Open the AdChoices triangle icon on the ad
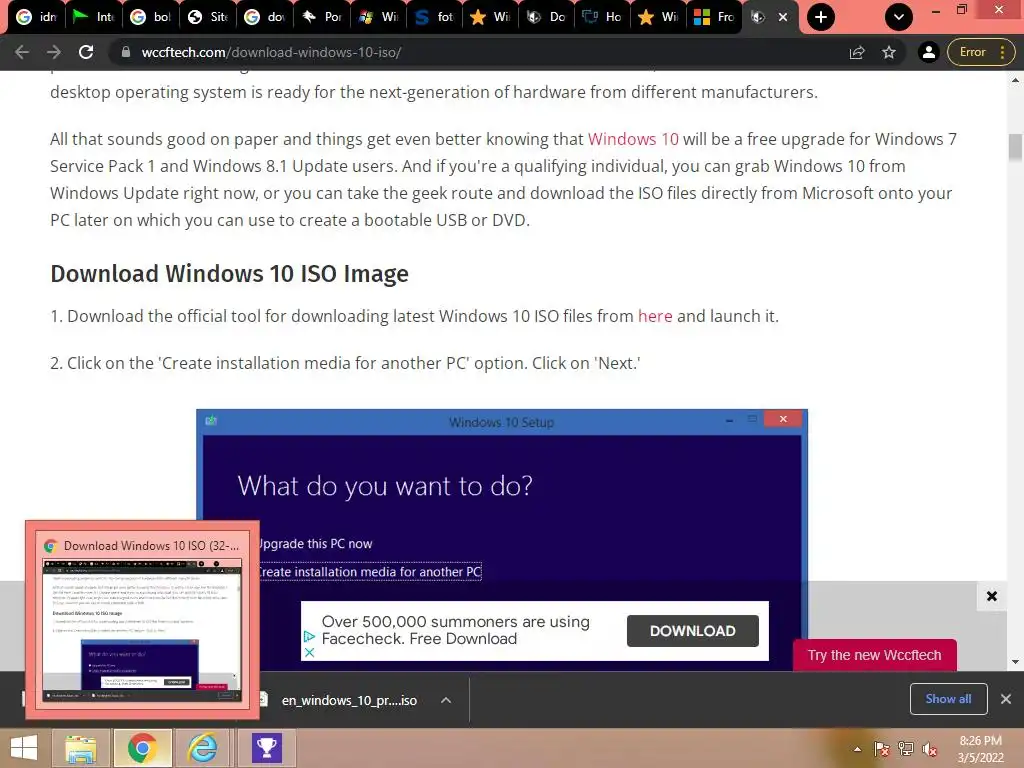The height and width of the screenshot is (768, 1024). pyautogui.click(x=310, y=636)
